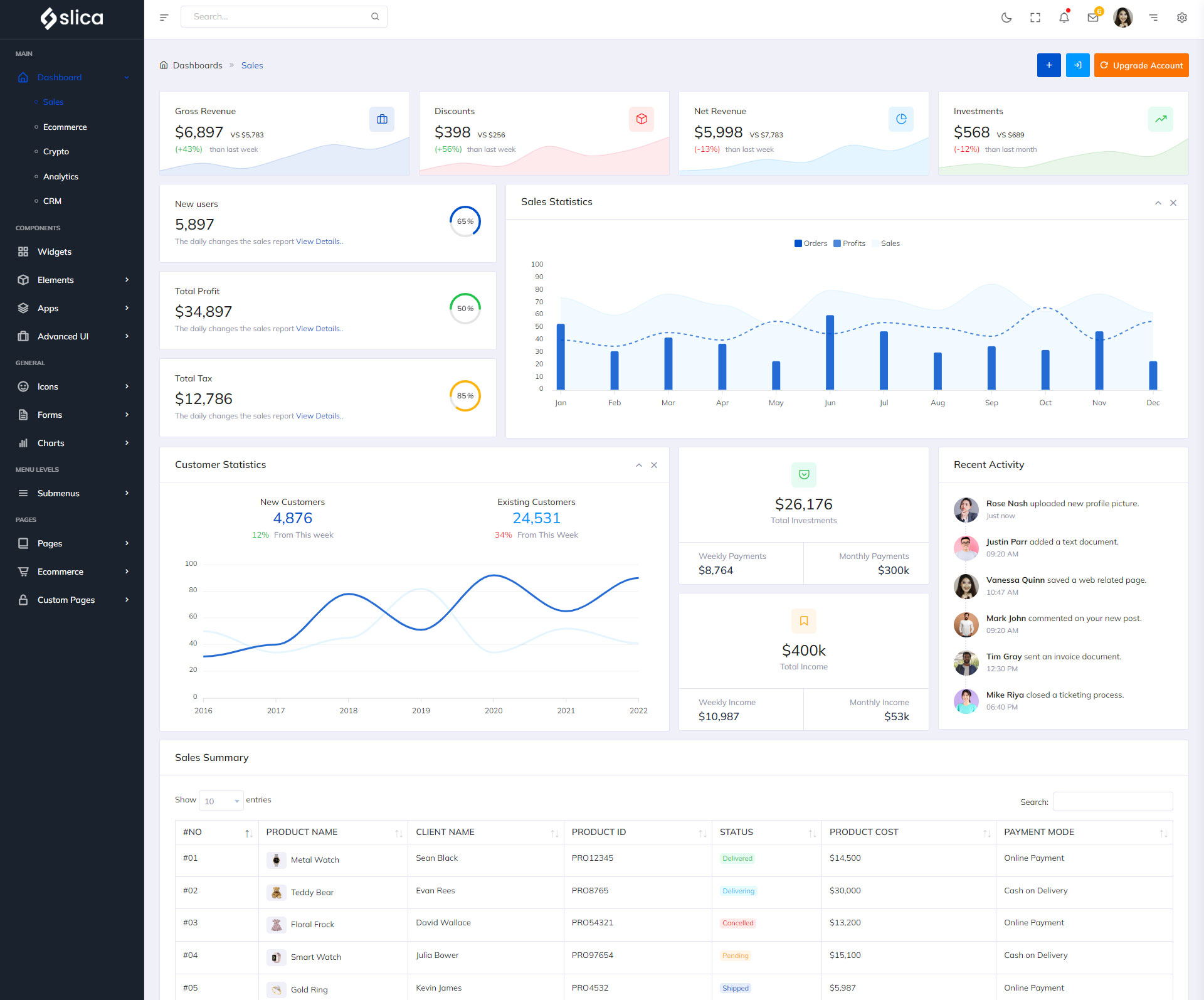Enter fullscreen mode with the expand icon

click(x=1035, y=18)
